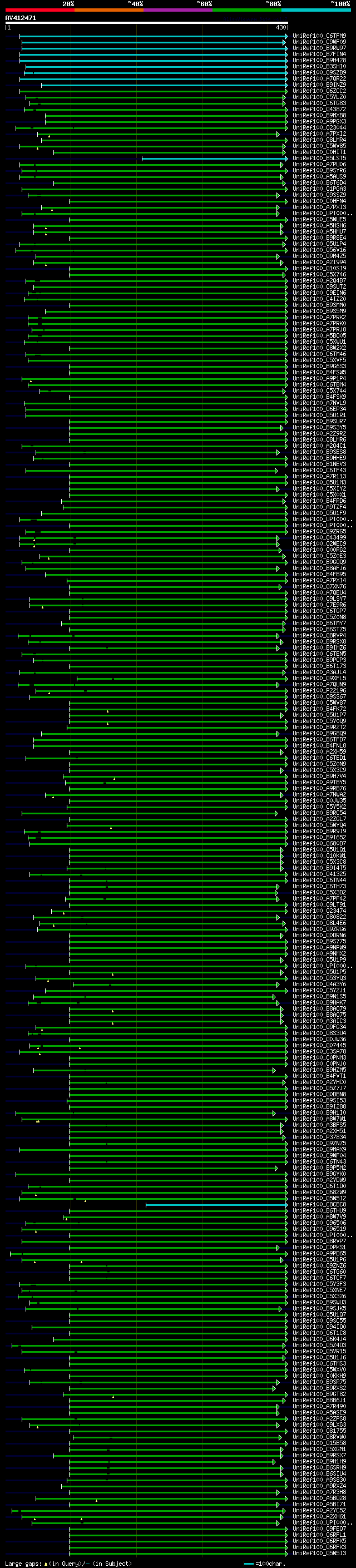The height and width of the screenshot is (1568, 356).
Task: Open hit UniRef100_Q680D7
Action: [319, 844]
